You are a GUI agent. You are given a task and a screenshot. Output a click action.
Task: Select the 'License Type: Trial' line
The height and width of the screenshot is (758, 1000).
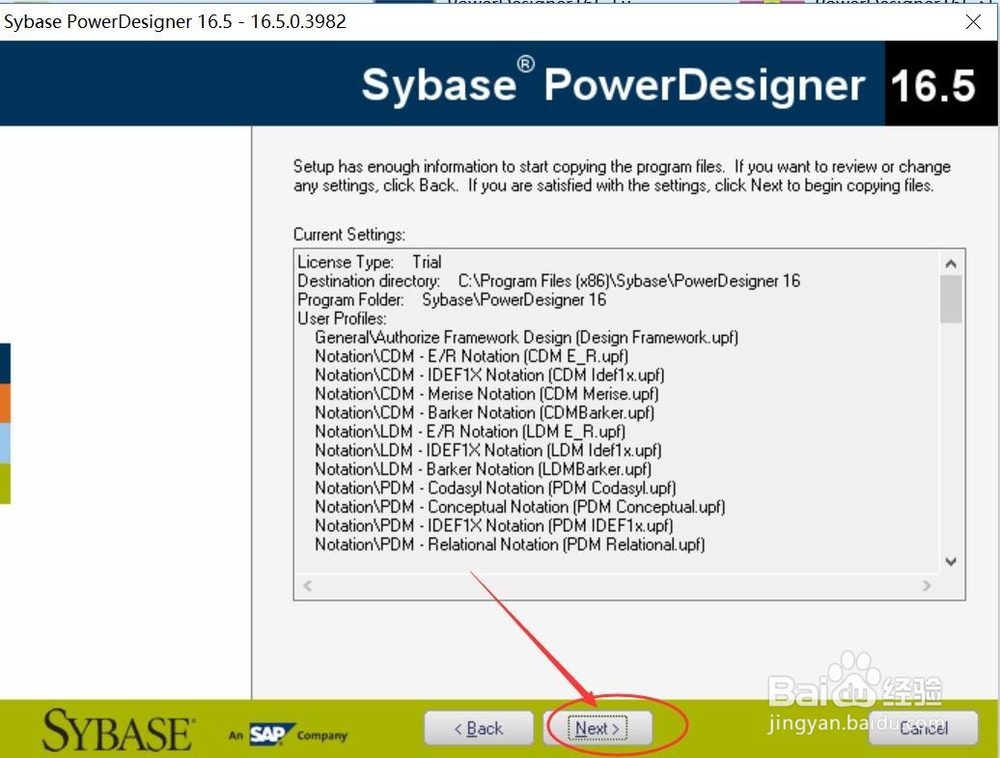coord(369,262)
